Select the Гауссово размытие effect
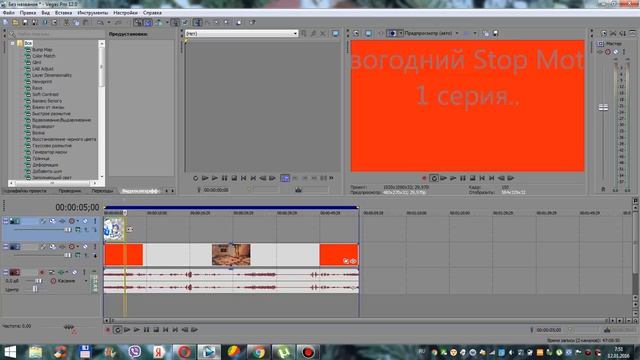The image size is (640, 360). [x=52, y=146]
